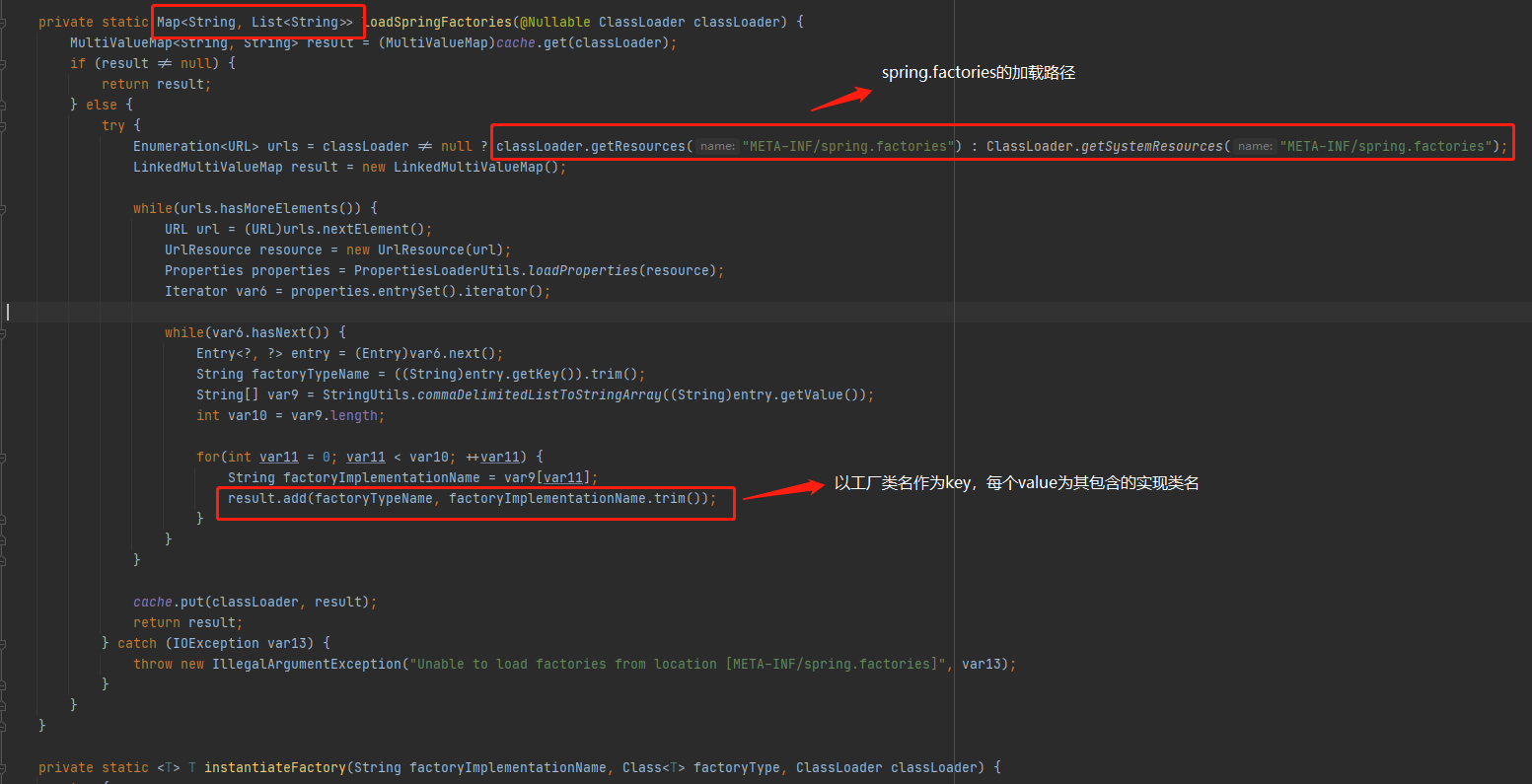
Task: Click 'new UrlResource(url)' constructor
Action: click(x=425, y=249)
